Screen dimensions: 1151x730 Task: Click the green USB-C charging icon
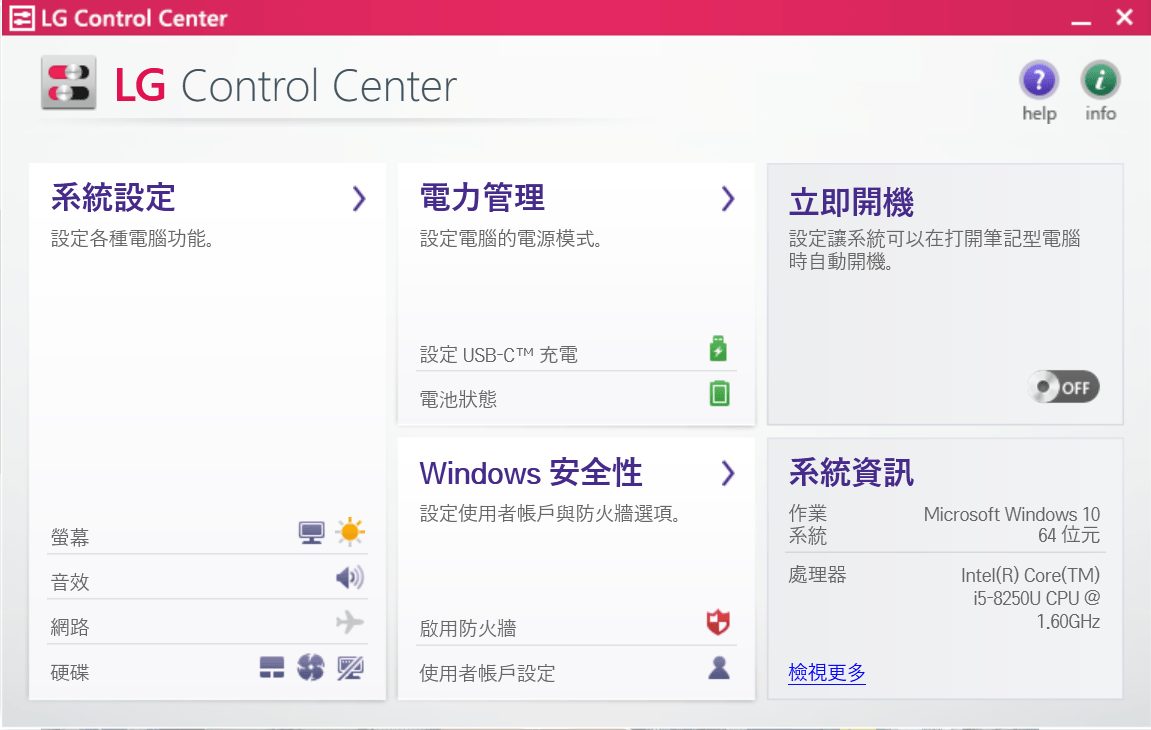718,349
